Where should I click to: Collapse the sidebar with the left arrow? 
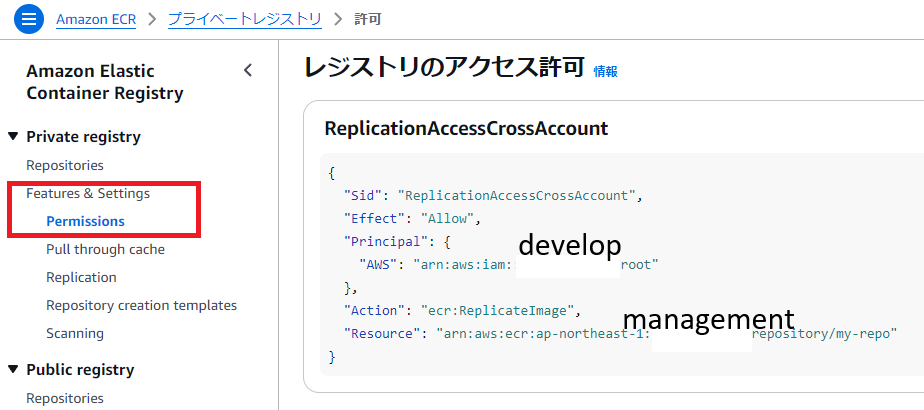248,70
